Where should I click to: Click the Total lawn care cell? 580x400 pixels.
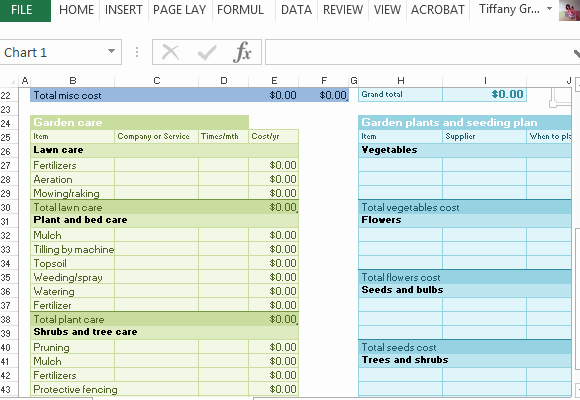coord(72,207)
